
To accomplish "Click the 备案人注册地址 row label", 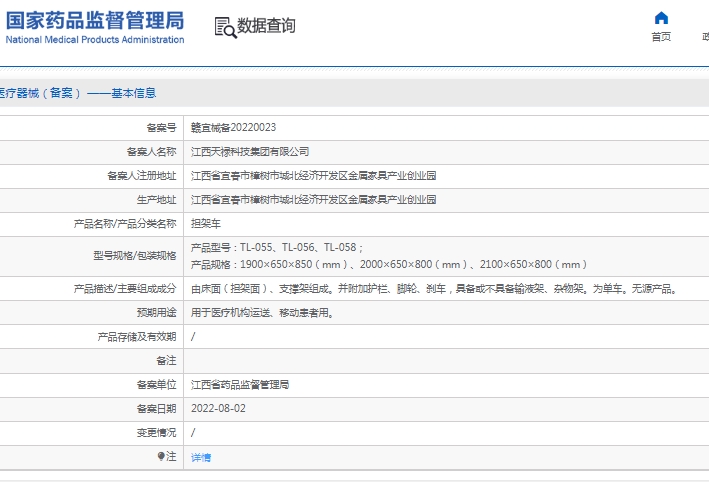I will [142, 176].
